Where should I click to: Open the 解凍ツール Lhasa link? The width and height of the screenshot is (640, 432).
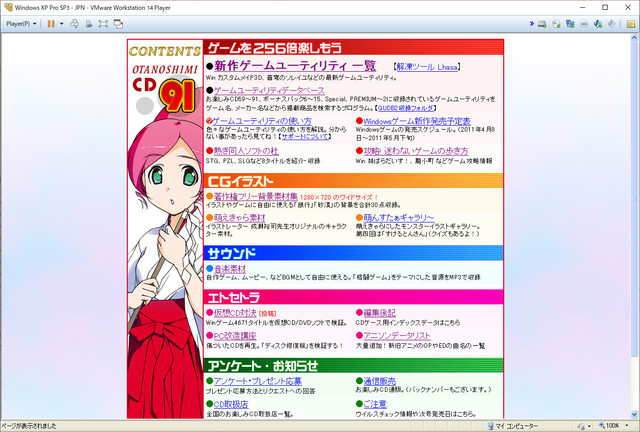(427, 67)
